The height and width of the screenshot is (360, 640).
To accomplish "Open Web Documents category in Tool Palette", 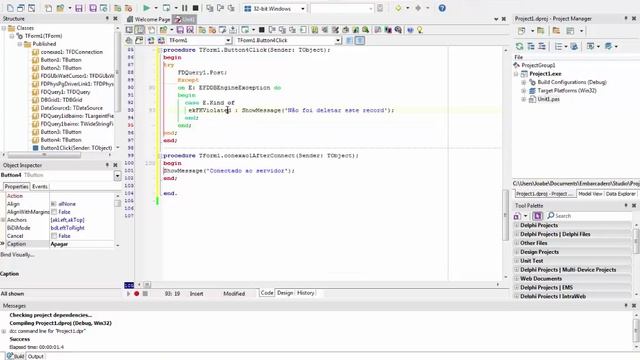I will [x=573, y=279].
